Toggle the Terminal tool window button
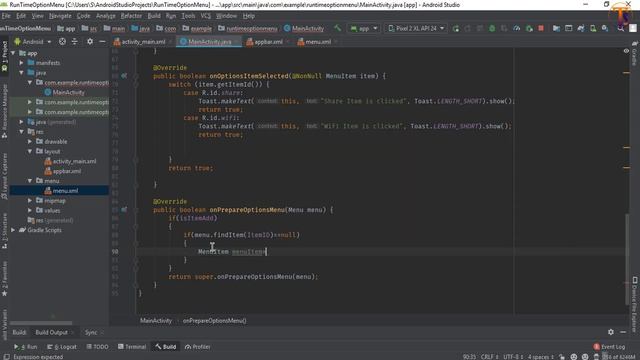The height and width of the screenshot is (360, 640). pyautogui.click(x=132, y=347)
